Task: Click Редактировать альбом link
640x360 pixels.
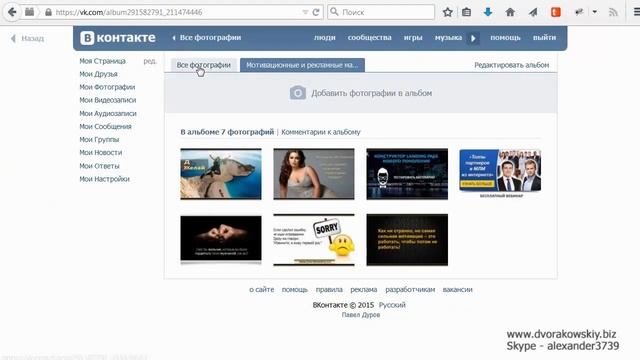Action: (x=511, y=65)
